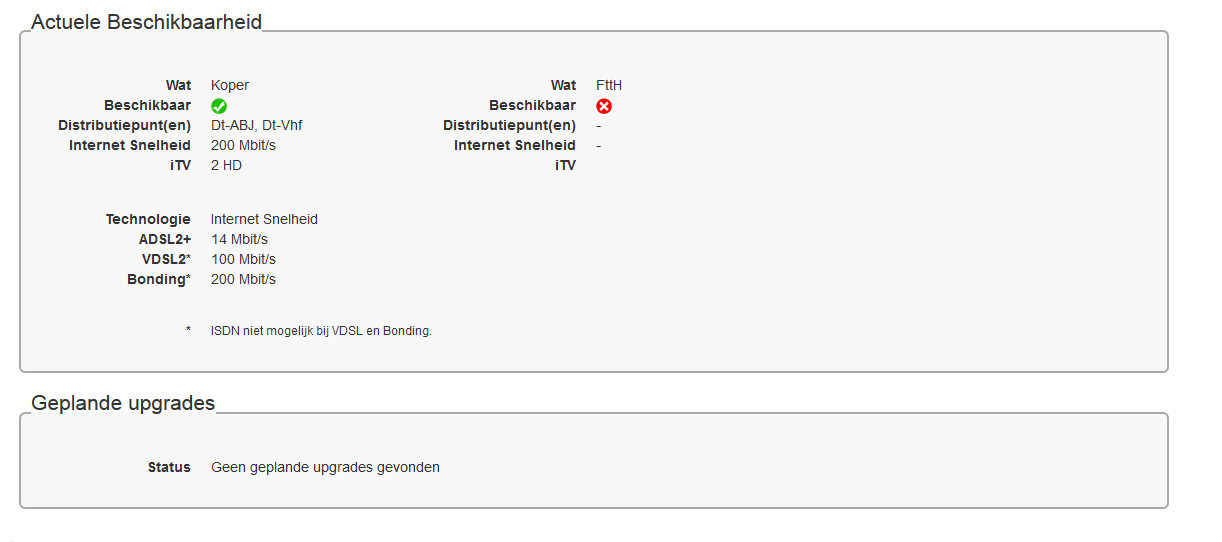Click the 14 Mbit/s ADSL2+ speed
Image resolution: width=1222 pixels, height=542 pixels.
240,239
